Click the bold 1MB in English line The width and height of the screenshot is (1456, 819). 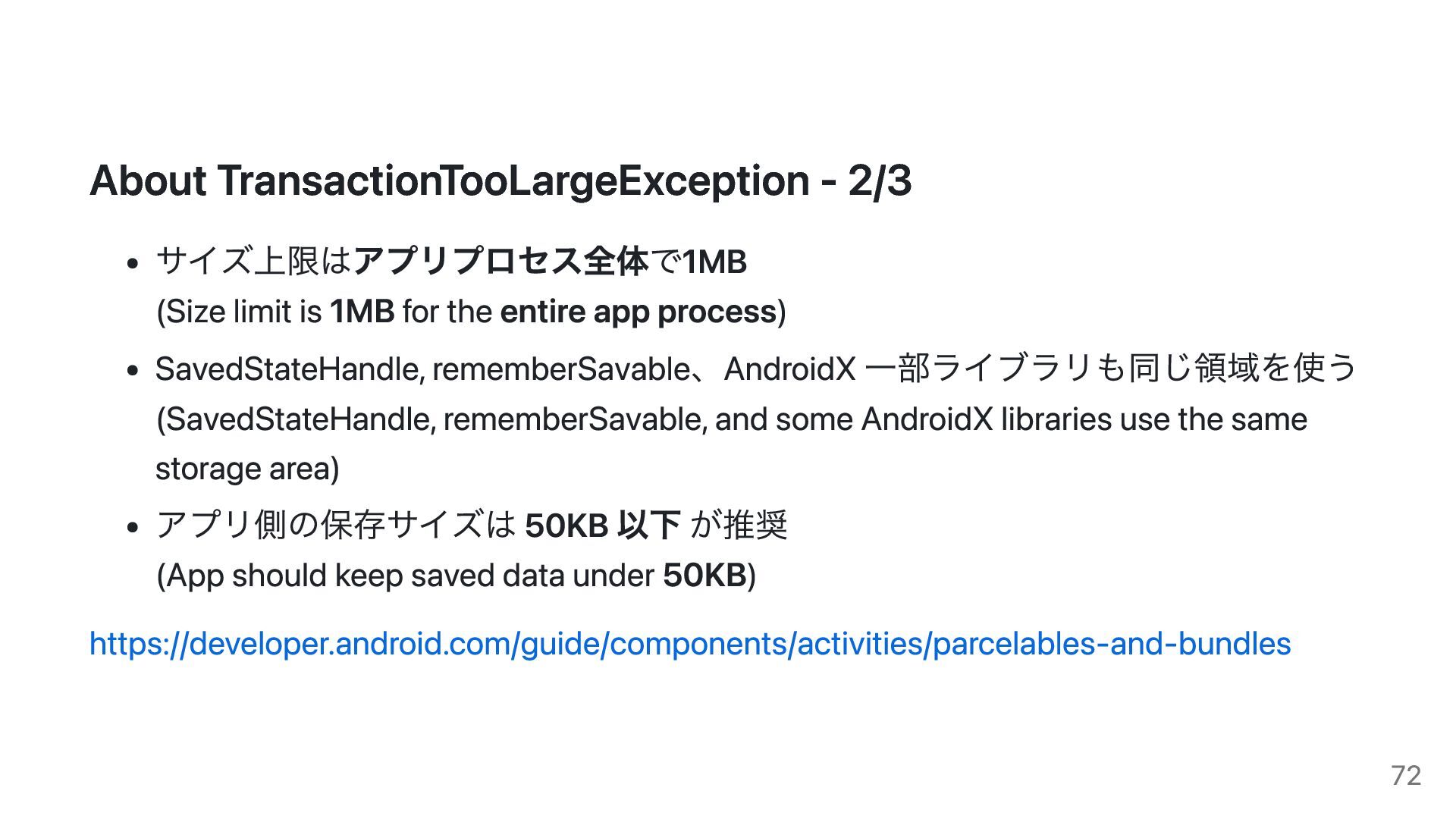(x=362, y=312)
